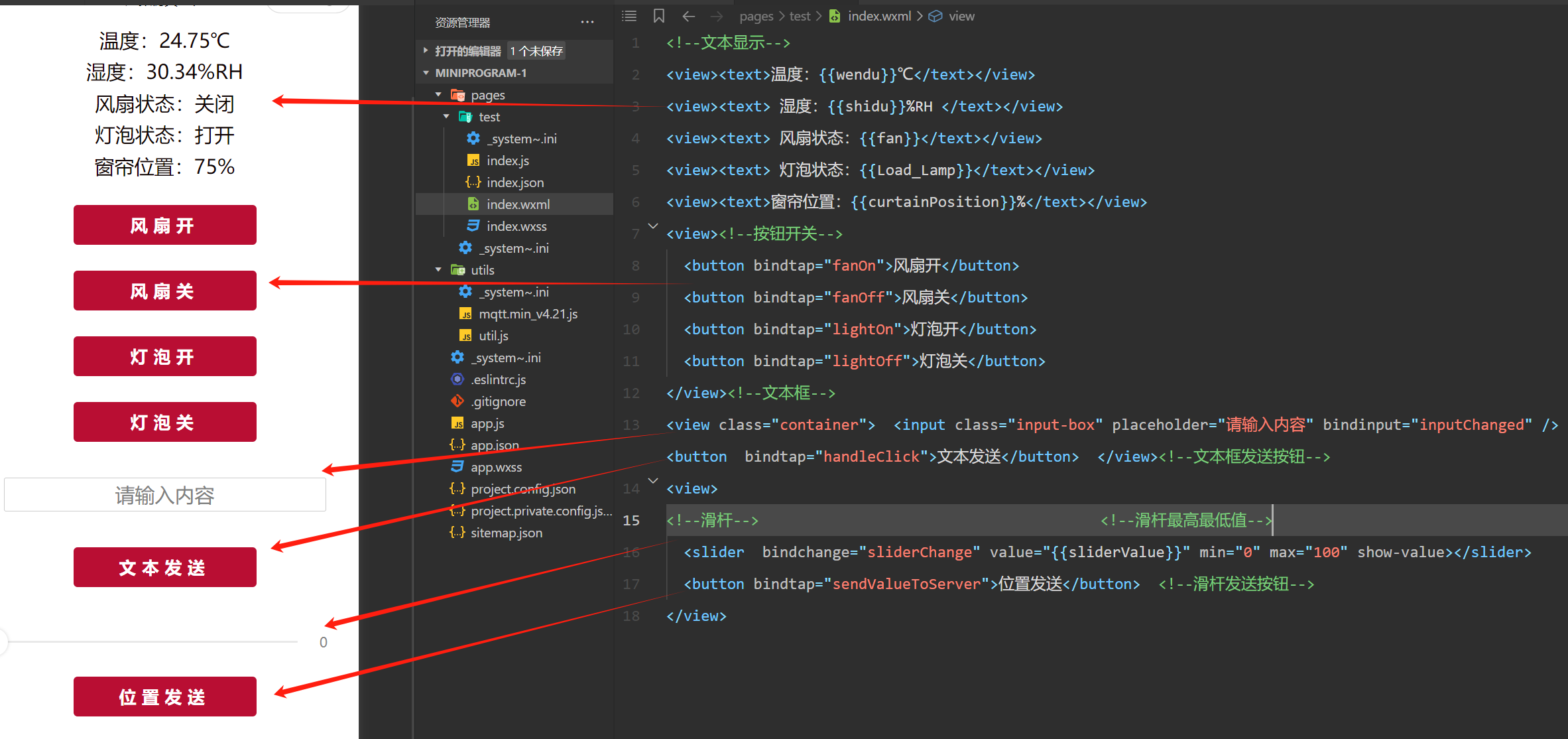Expand the open editors section

click(x=426, y=50)
